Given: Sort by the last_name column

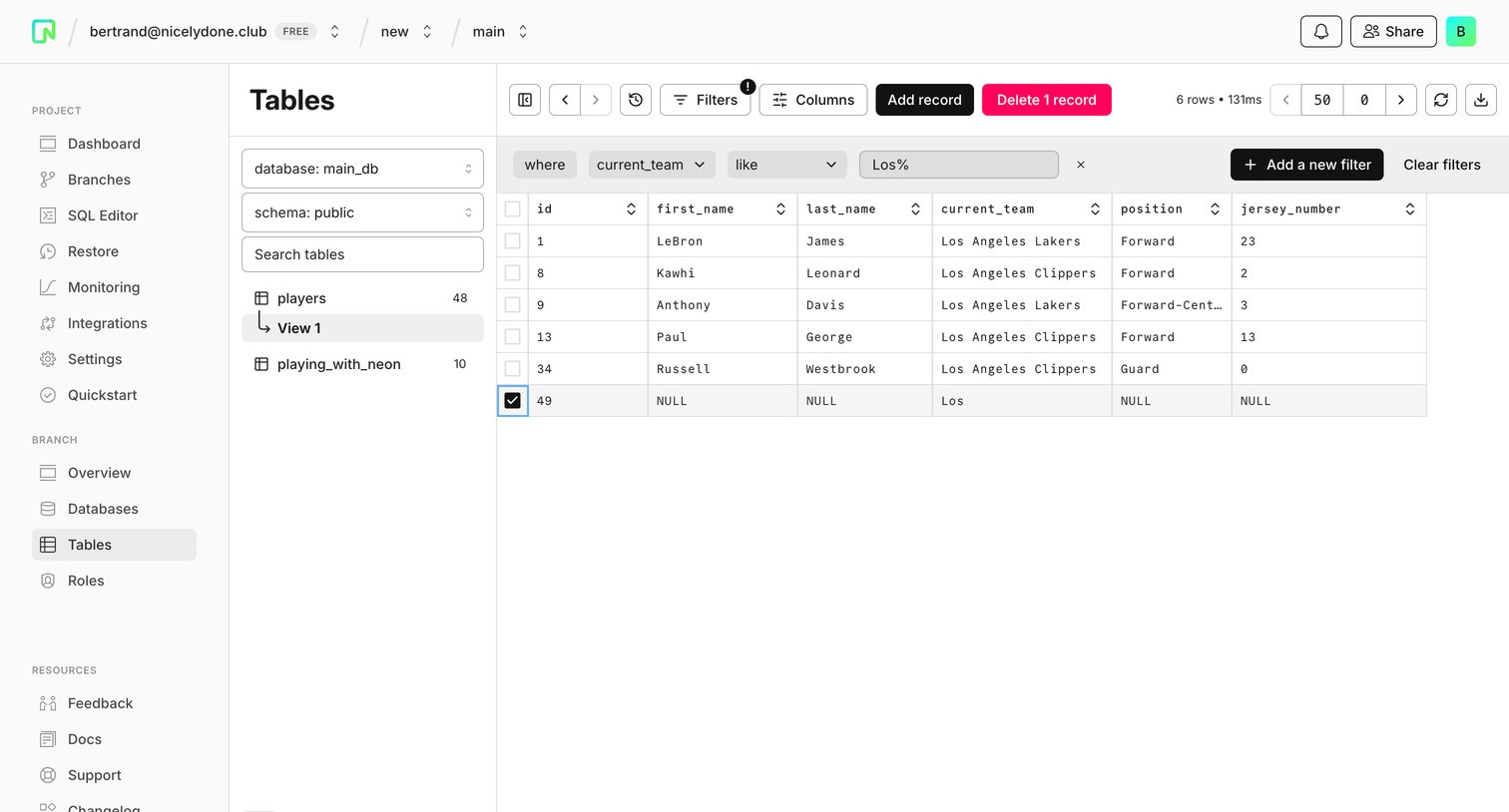Looking at the screenshot, I should pyautogui.click(x=915, y=209).
